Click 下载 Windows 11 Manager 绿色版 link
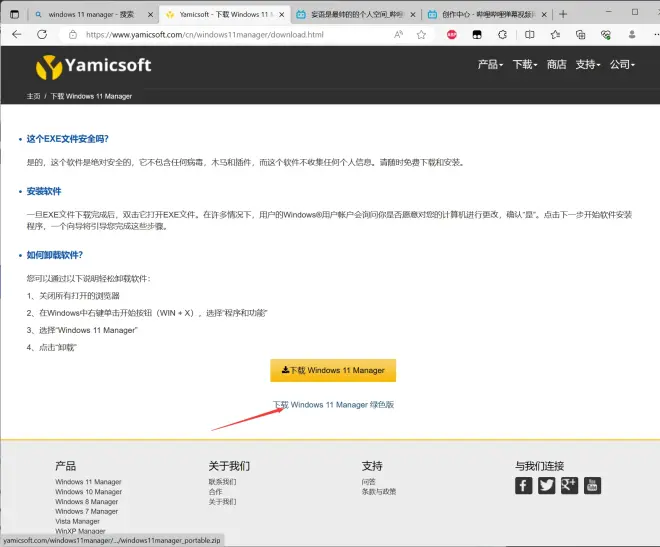 (333, 405)
